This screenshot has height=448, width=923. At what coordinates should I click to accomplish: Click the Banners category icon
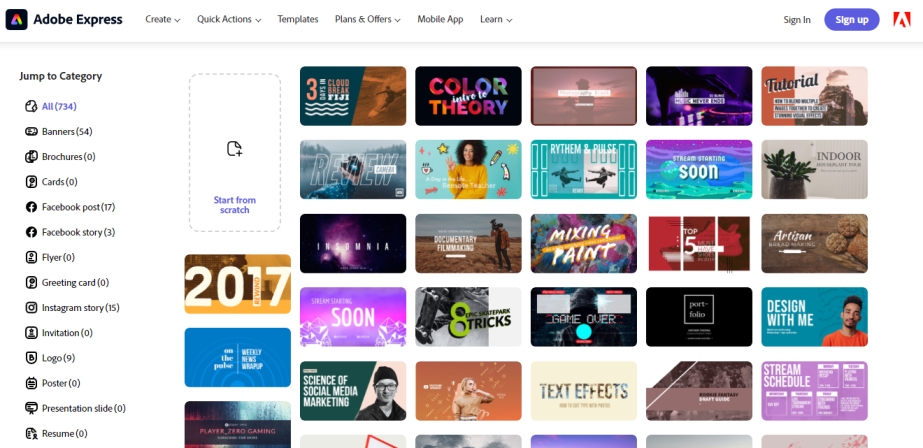[x=31, y=131]
